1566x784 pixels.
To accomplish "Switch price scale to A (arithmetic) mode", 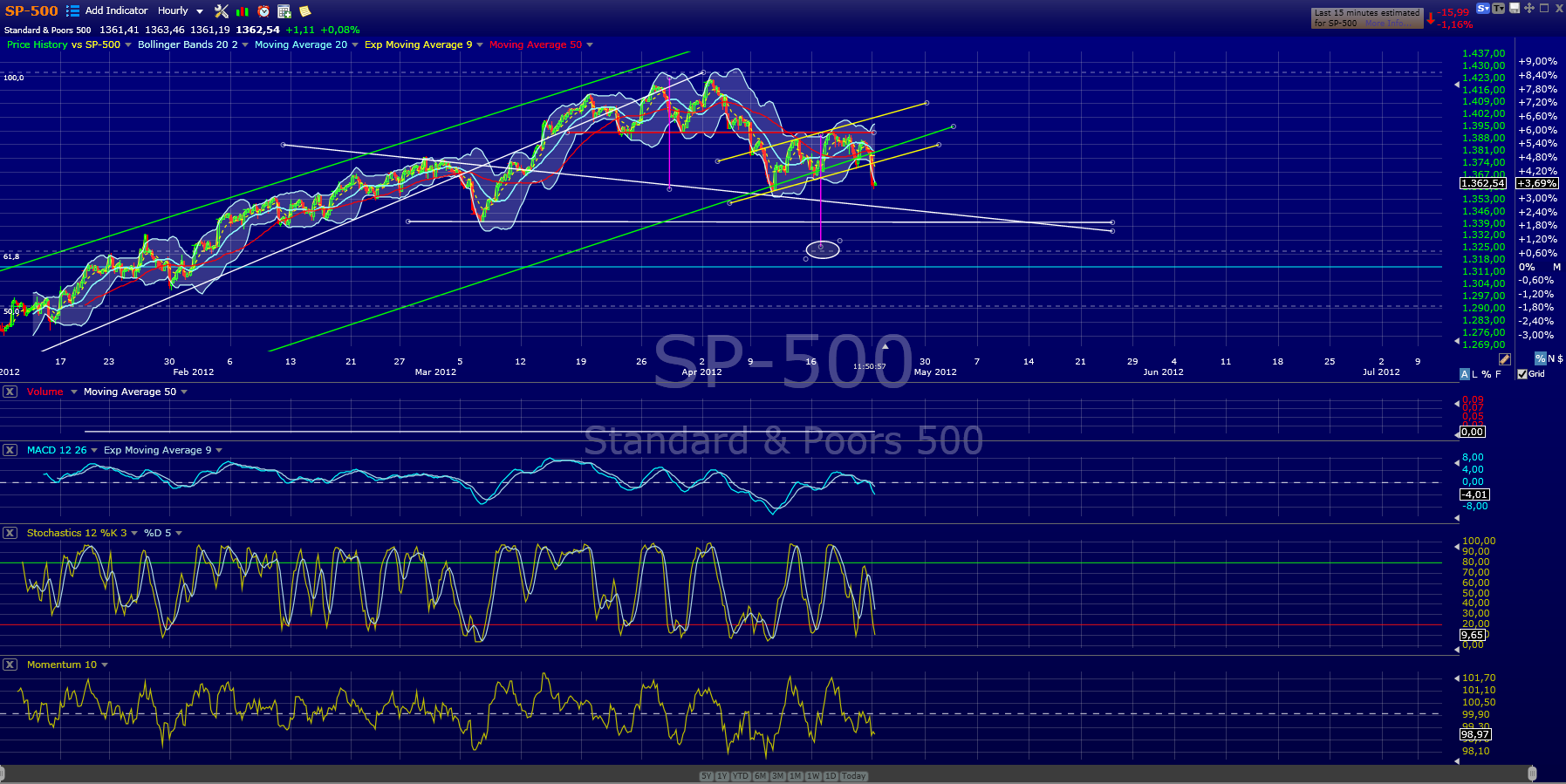I will (x=1465, y=374).
